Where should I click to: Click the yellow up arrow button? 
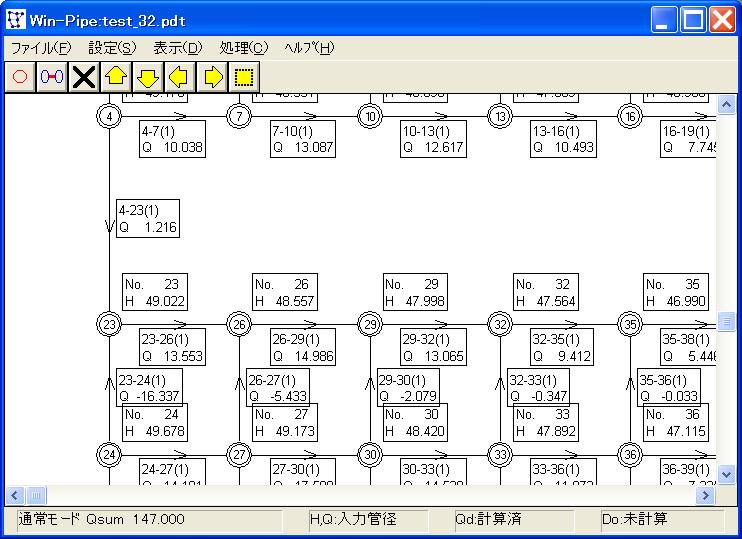[x=116, y=76]
